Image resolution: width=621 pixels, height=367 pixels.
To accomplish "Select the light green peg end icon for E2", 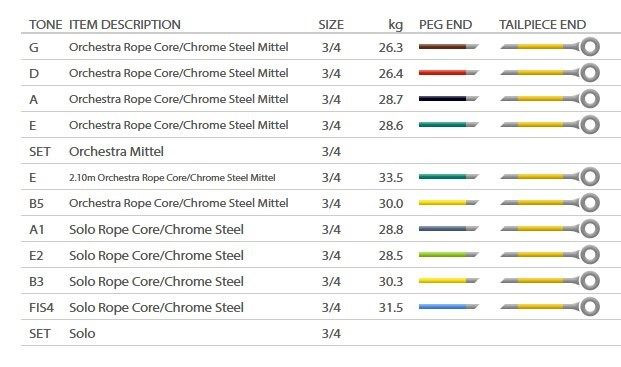I will 449,255.
